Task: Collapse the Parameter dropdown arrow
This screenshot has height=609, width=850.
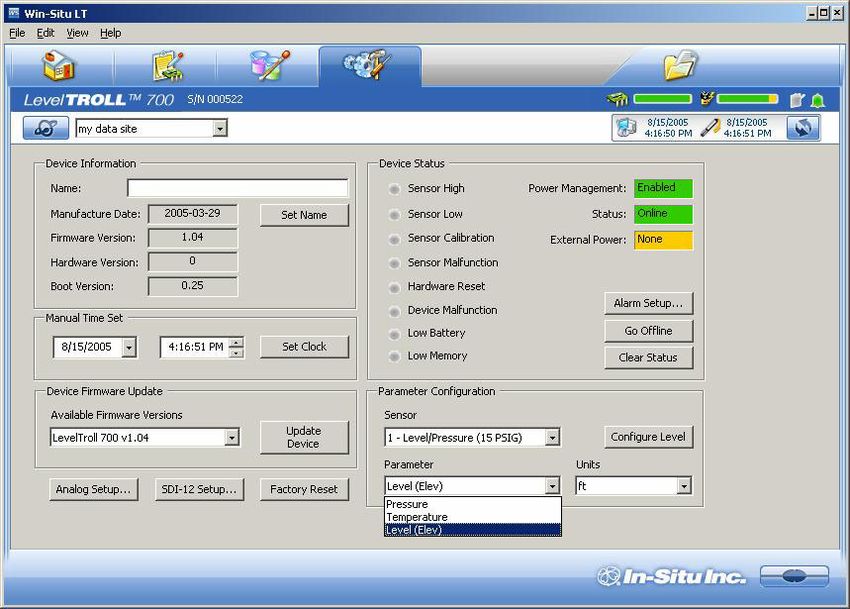Action: [552, 485]
